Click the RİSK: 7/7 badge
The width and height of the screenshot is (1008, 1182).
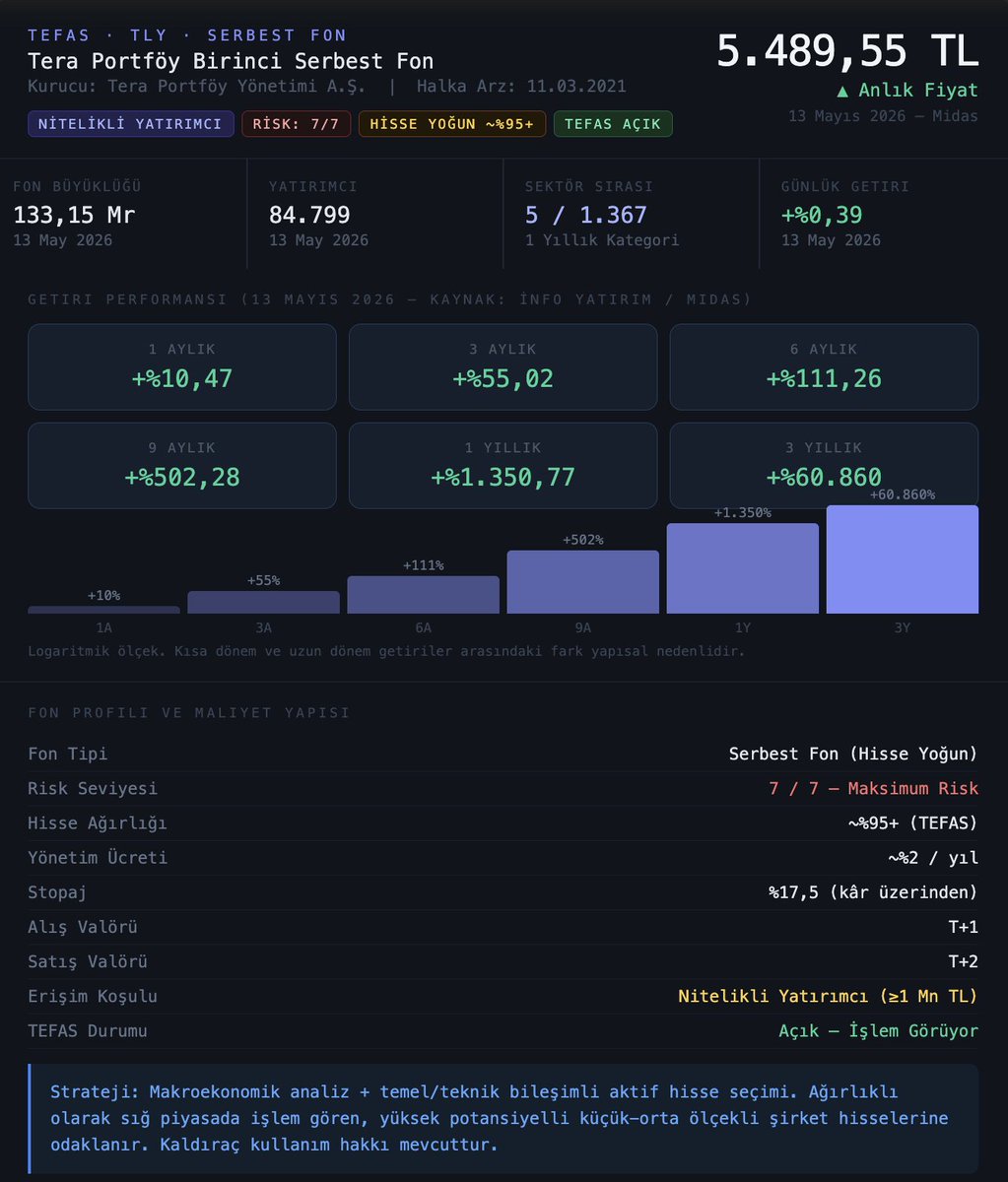[x=296, y=124]
